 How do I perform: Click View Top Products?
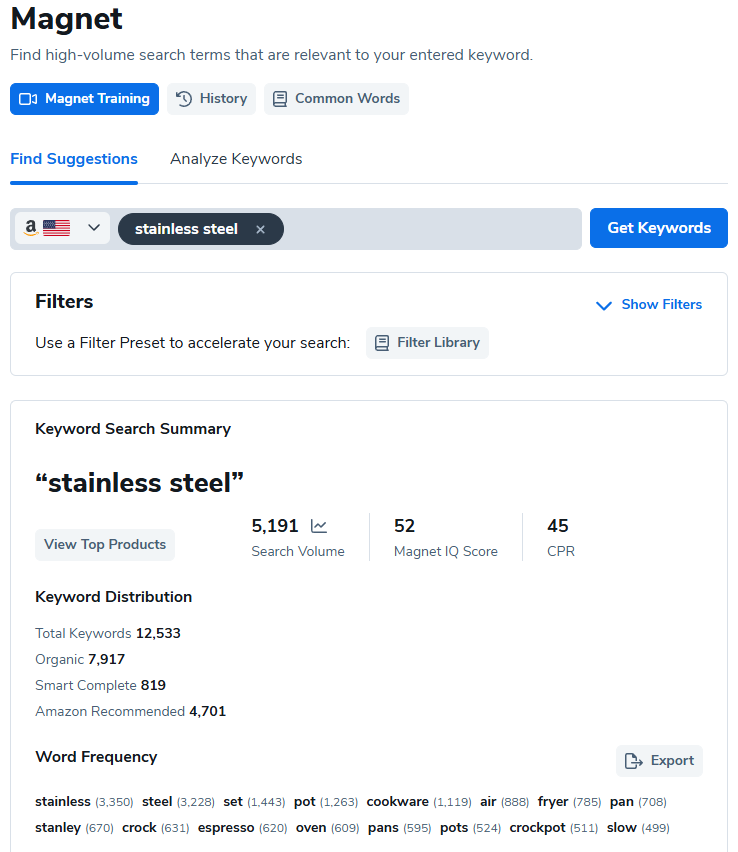(104, 544)
